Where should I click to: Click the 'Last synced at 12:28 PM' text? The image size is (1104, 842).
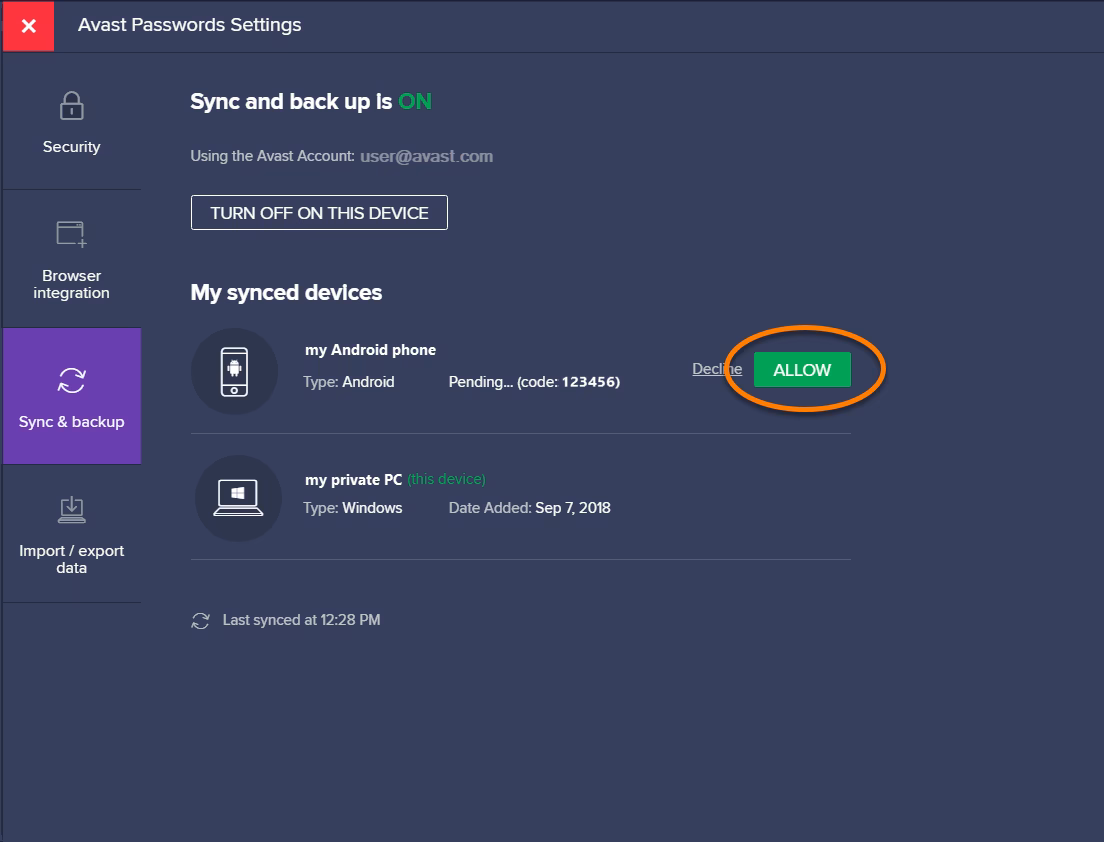pos(301,620)
